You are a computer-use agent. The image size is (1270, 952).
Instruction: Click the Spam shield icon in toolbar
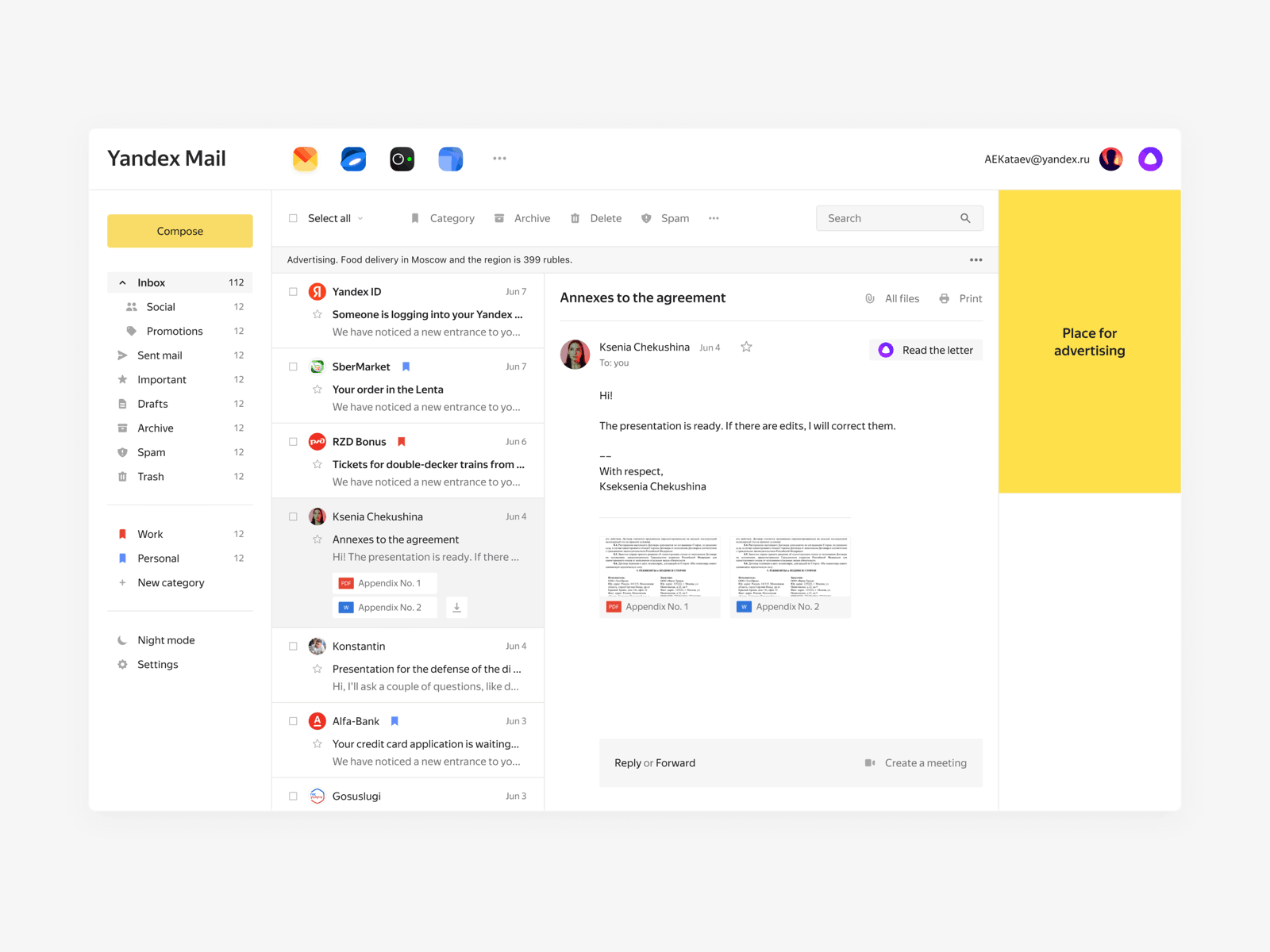click(646, 218)
